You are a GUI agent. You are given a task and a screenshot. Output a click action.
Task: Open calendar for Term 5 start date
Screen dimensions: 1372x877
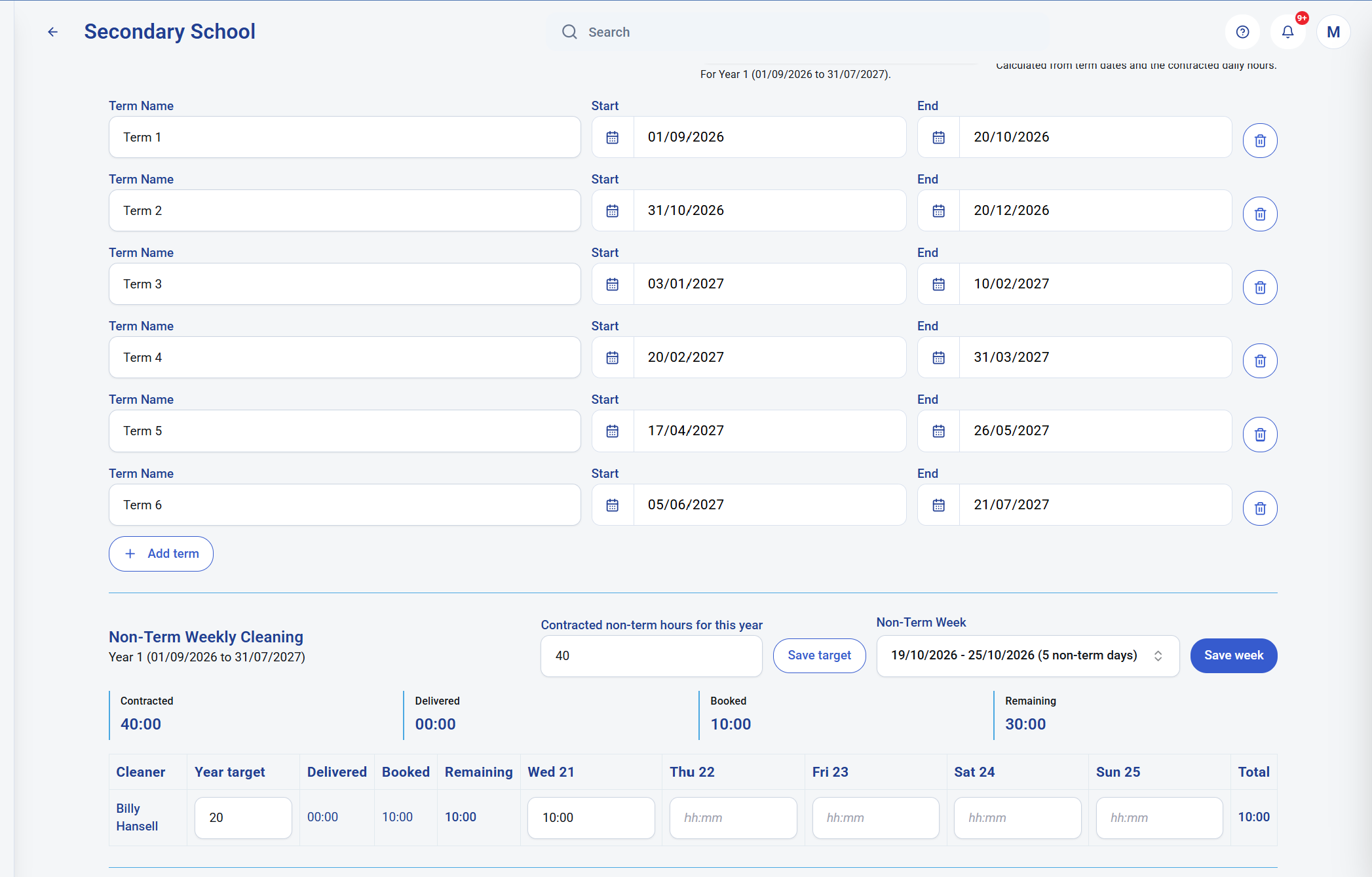click(613, 431)
